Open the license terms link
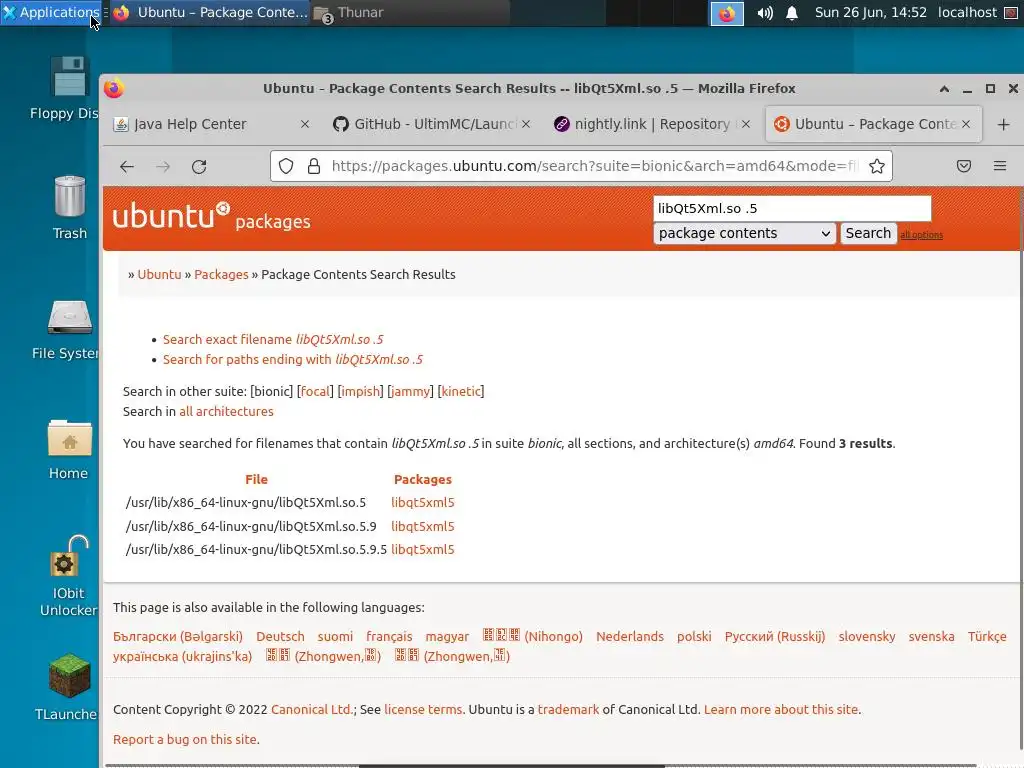The height and width of the screenshot is (768, 1024). pyautogui.click(x=423, y=709)
